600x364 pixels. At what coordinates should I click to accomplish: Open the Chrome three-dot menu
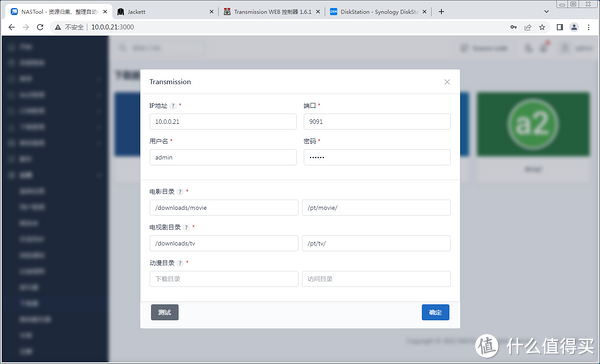(x=589, y=27)
